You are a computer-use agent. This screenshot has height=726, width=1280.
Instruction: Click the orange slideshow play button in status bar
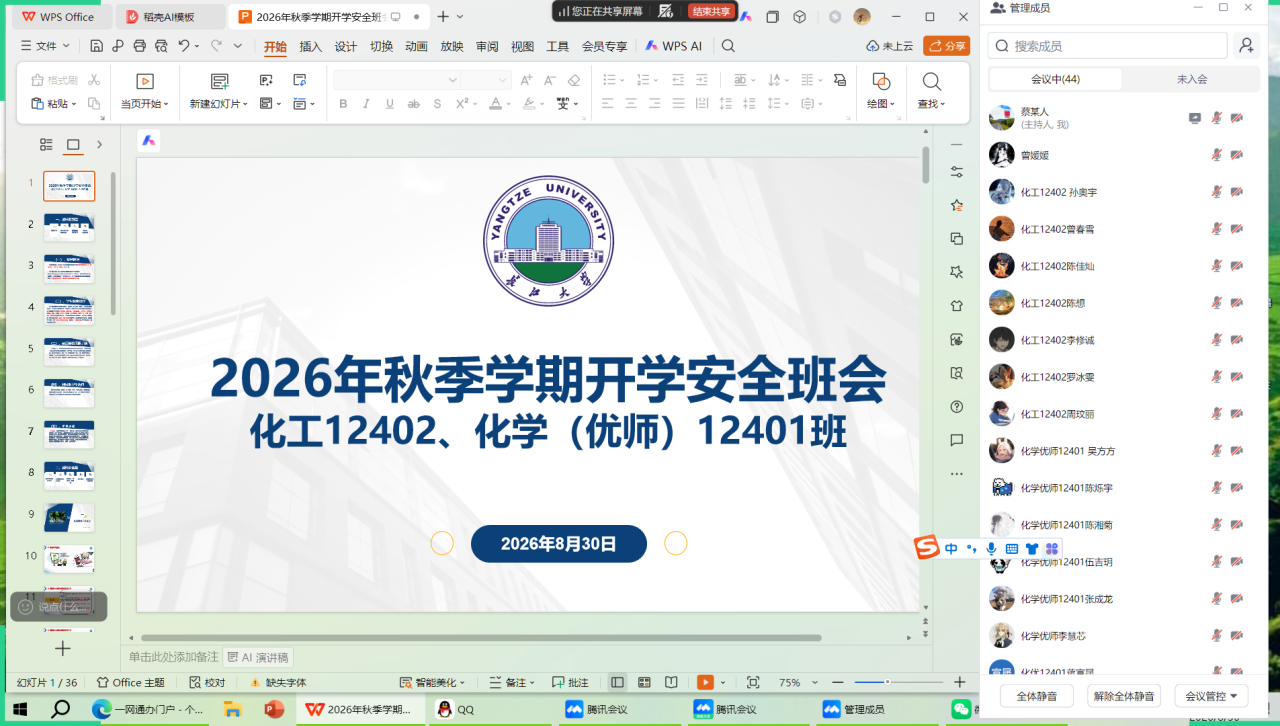click(705, 682)
